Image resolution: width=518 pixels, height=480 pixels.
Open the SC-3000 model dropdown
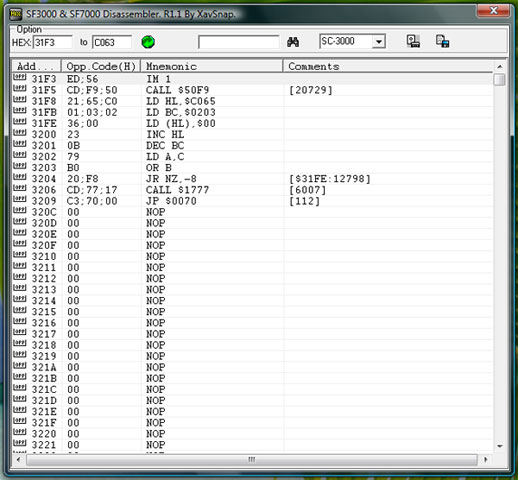(379, 42)
